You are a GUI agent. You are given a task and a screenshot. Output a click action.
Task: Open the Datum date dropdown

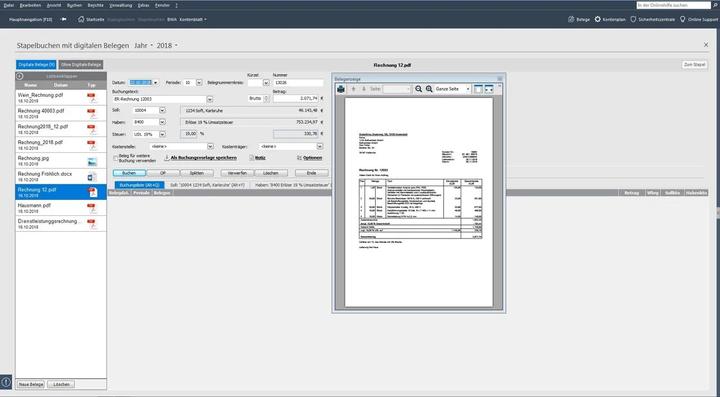[155, 83]
